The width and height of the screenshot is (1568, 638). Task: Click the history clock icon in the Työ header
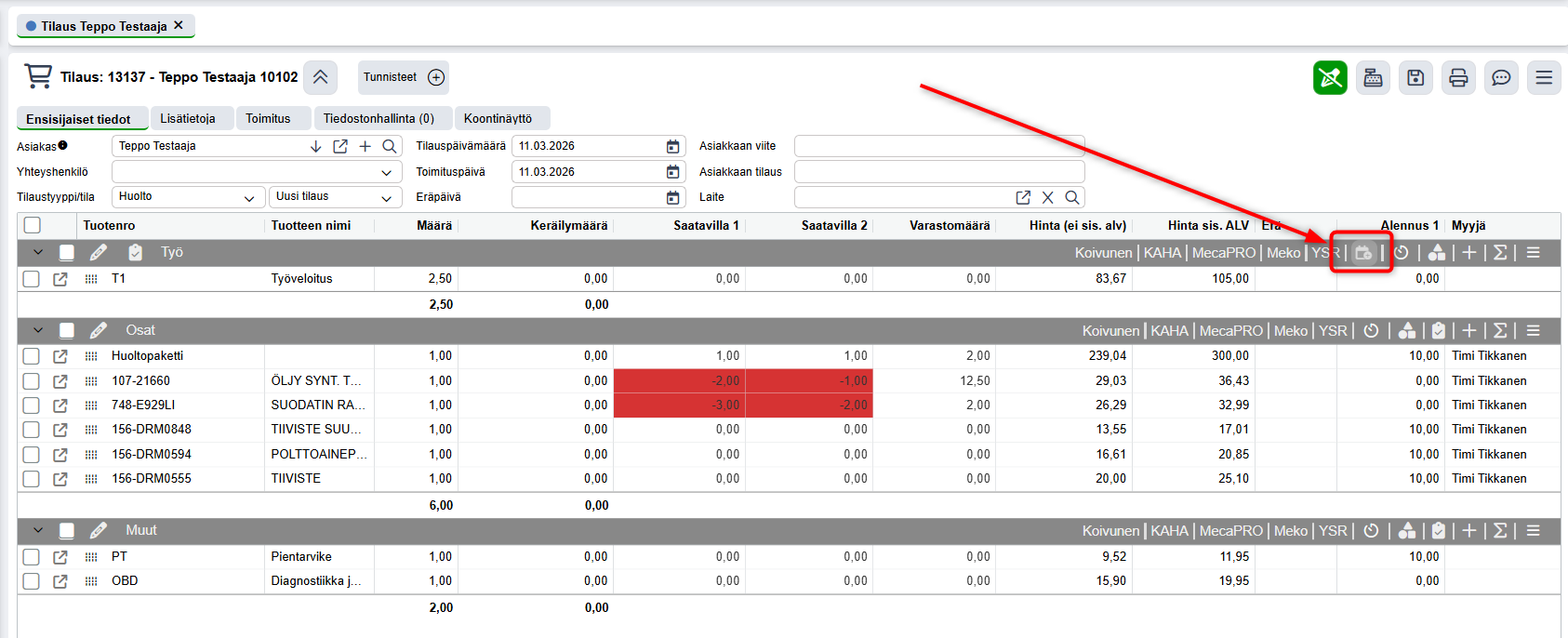(x=1402, y=253)
